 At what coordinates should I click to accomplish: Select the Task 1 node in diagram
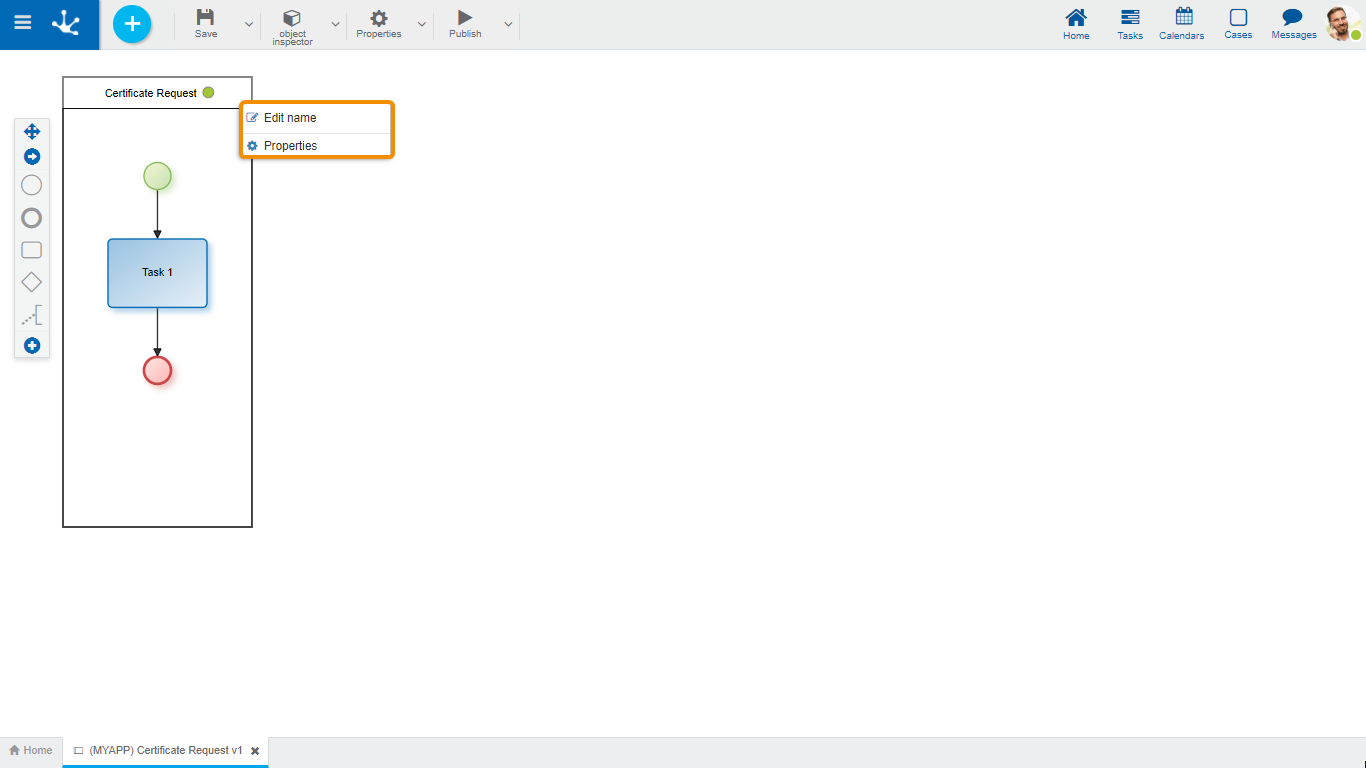coord(157,273)
